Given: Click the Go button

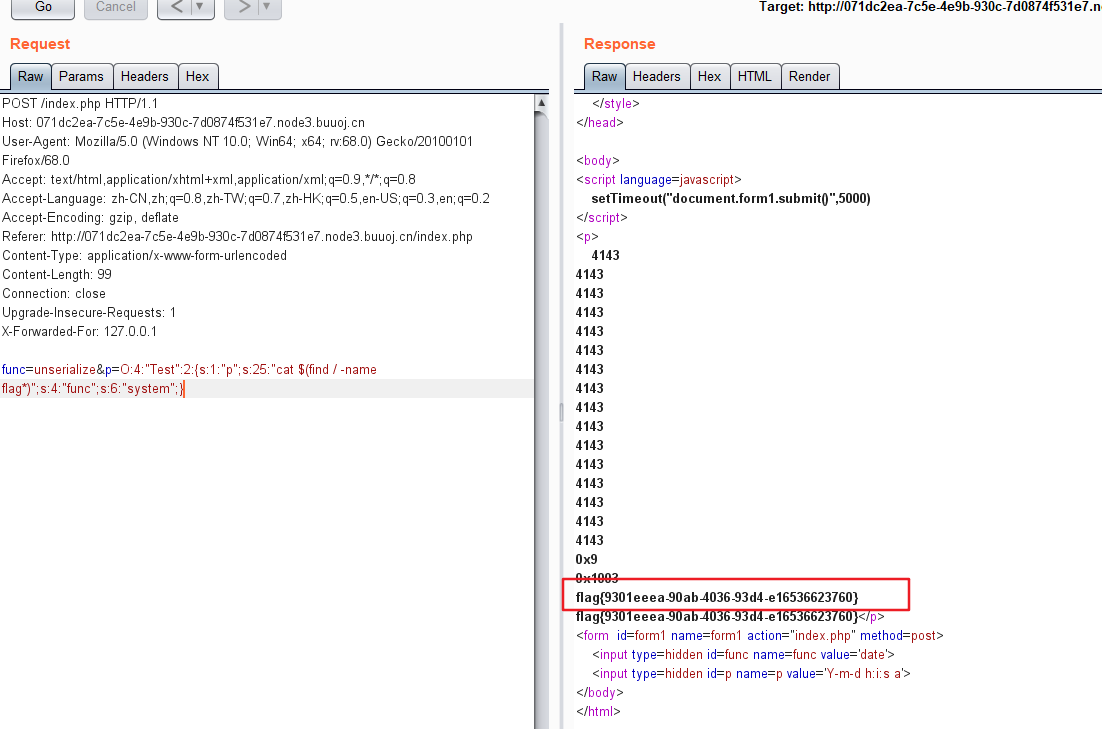Looking at the screenshot, I should [43, 7].
